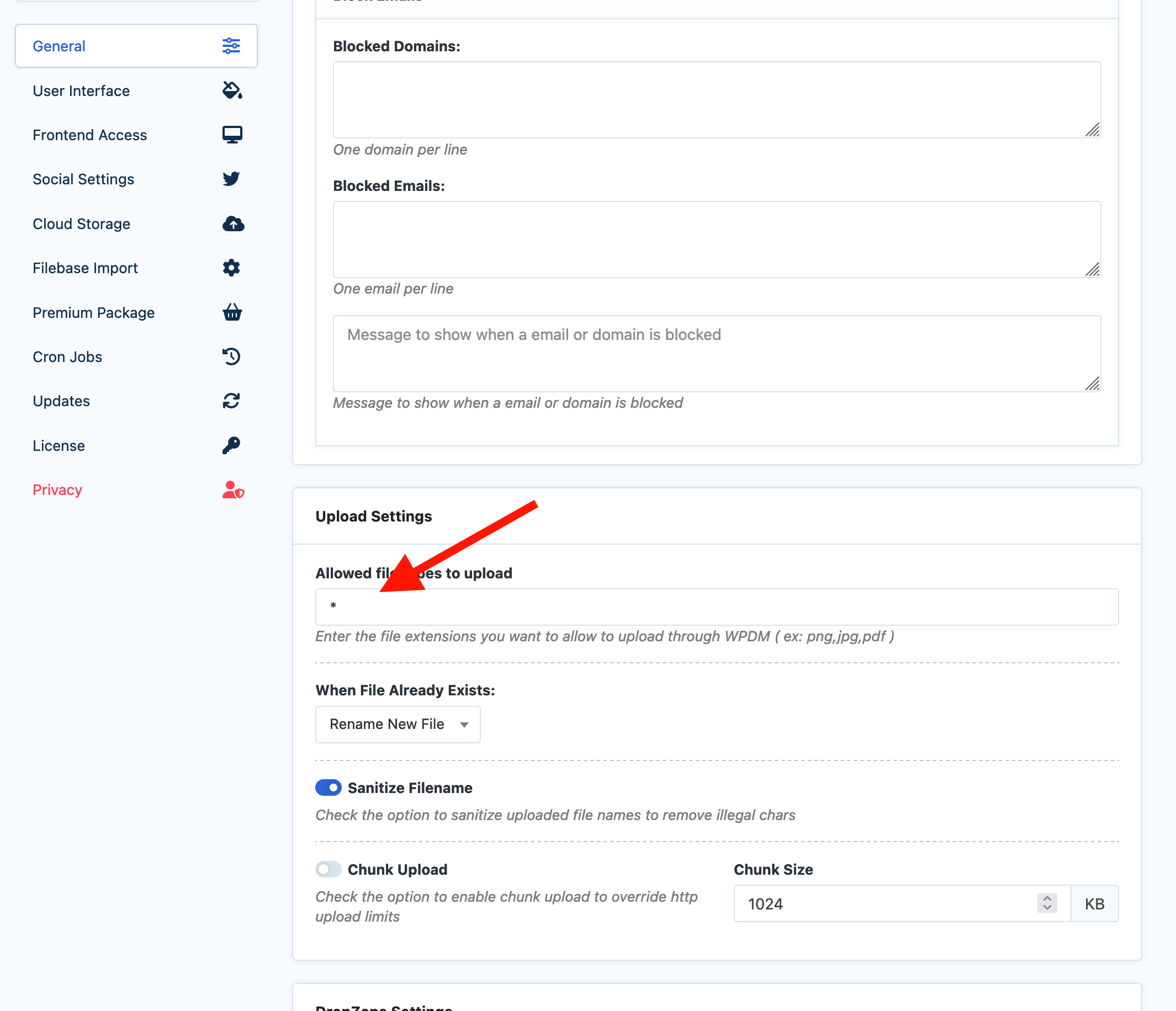Image resolution: width=1176 pixels, height=1011 pixels.
Task: Grab Blocked Domains textarea resize handle
Action: [1093, 130]
